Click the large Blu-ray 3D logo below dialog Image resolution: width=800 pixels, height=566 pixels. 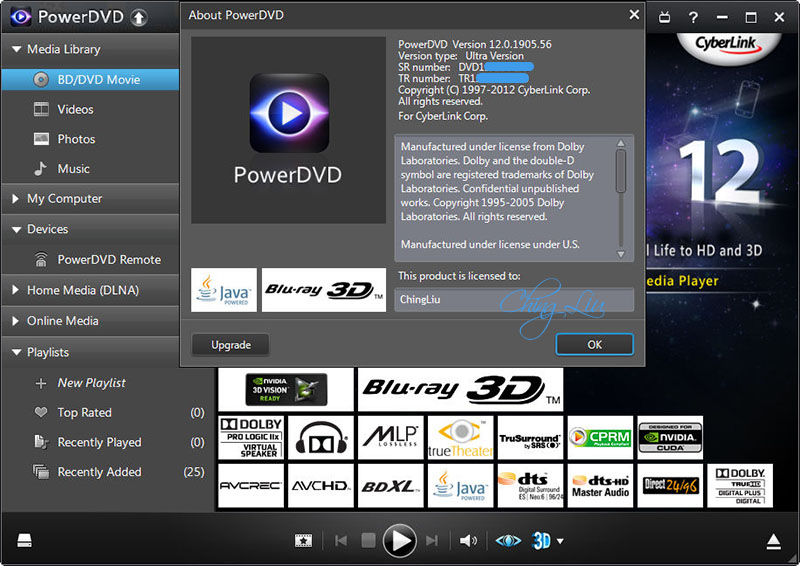[461, 389]
